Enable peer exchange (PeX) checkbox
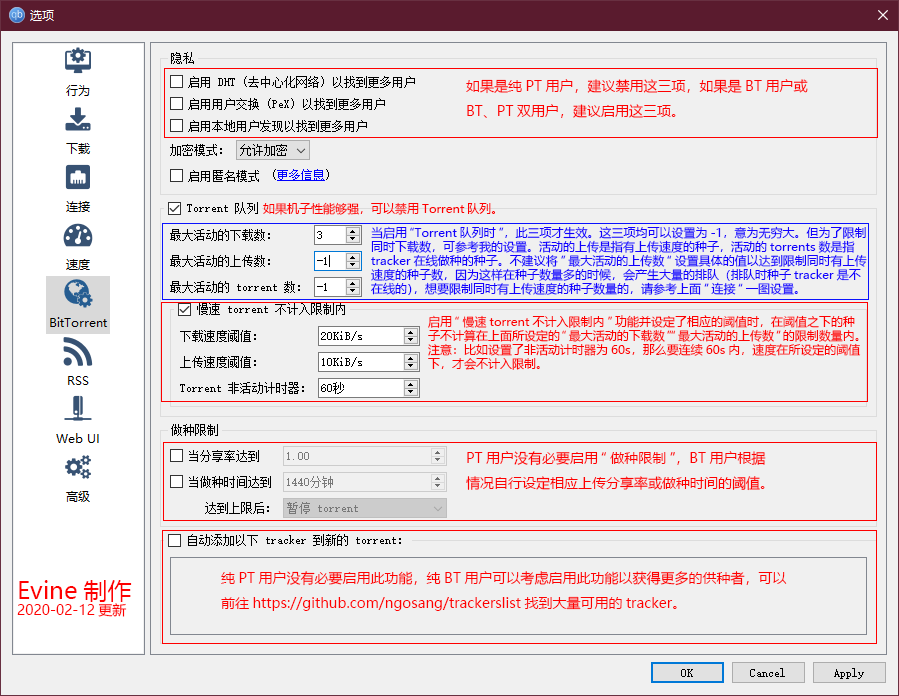Screen dimensions: 899x696 pos(177,103)
